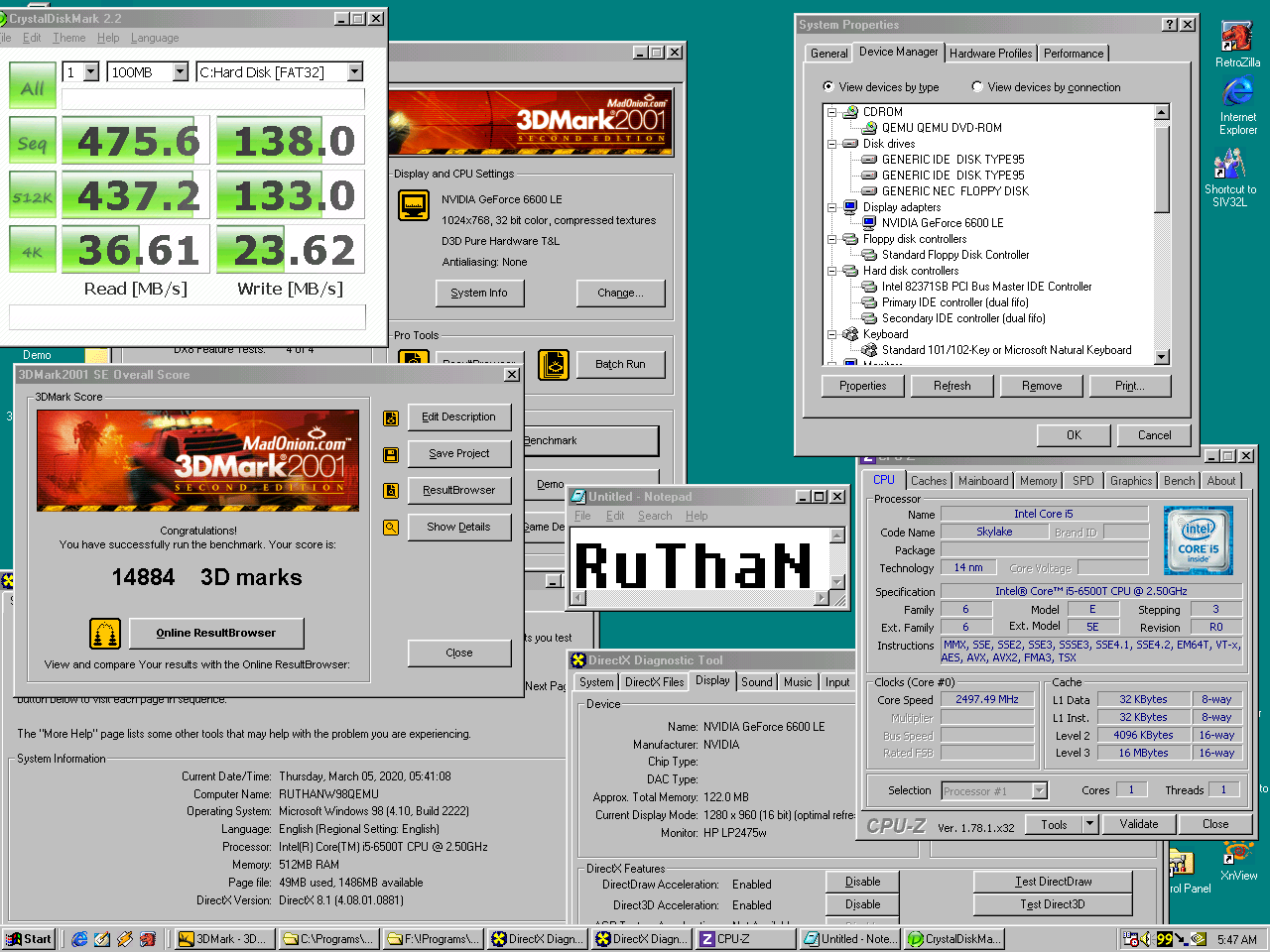This screenshot has height=952, width=1270.
Task: Click the Intel Core i5 logo in CPU-Z
Action: coord(1198,540)
